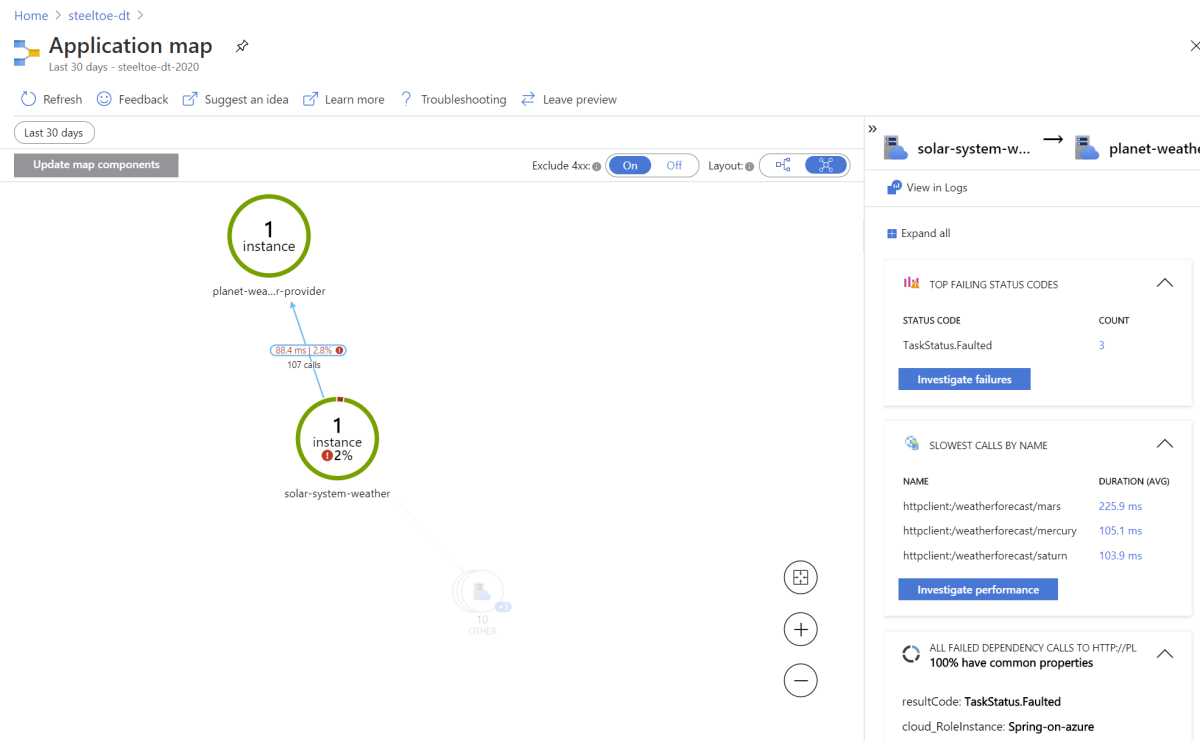Open steeltoe-dt breadcrumb
Viewport: 1200px width, 741px height.
pos(100,16)
